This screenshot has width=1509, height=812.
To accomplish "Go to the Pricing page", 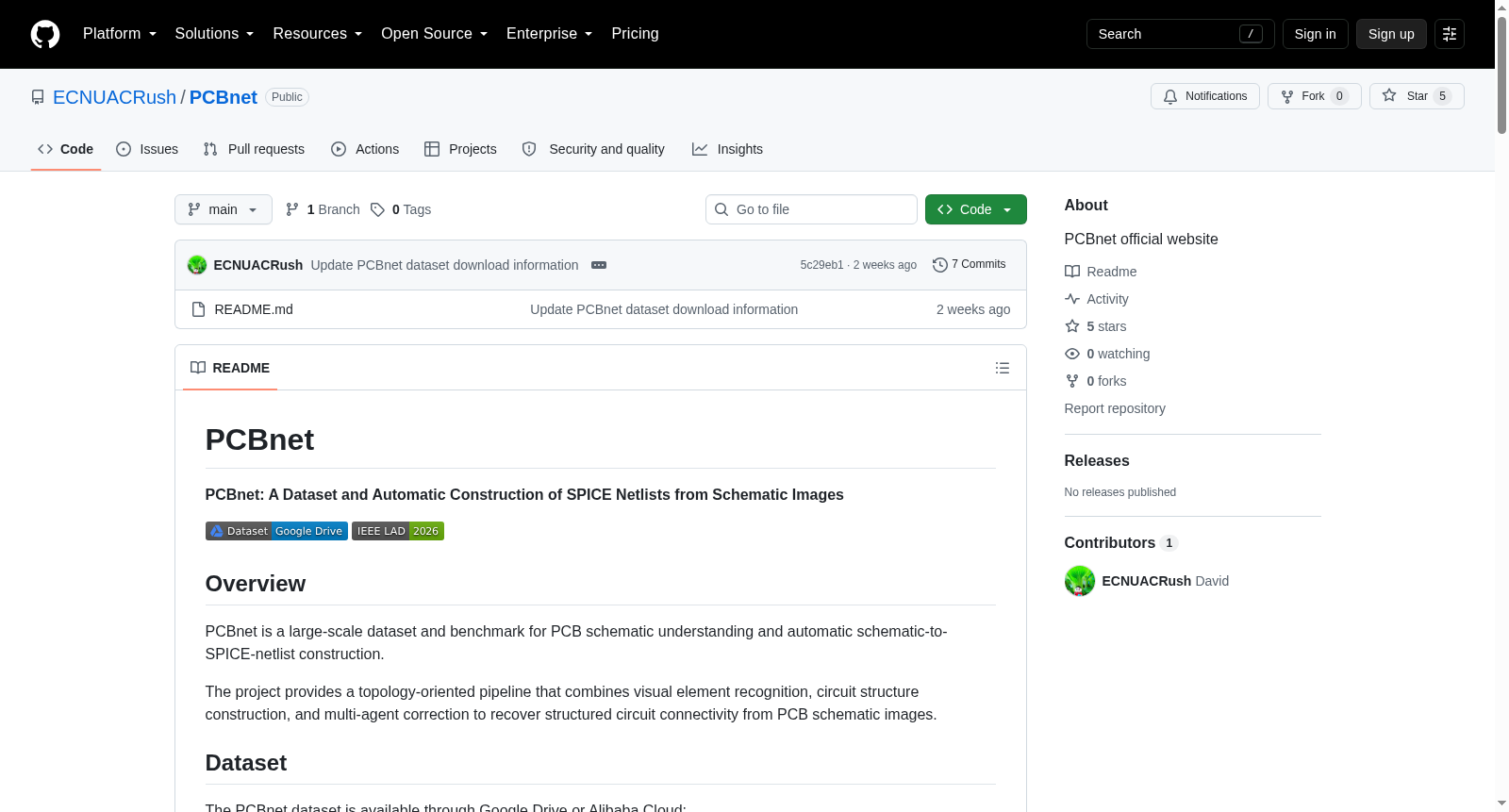I will click(x=636, y=34).
